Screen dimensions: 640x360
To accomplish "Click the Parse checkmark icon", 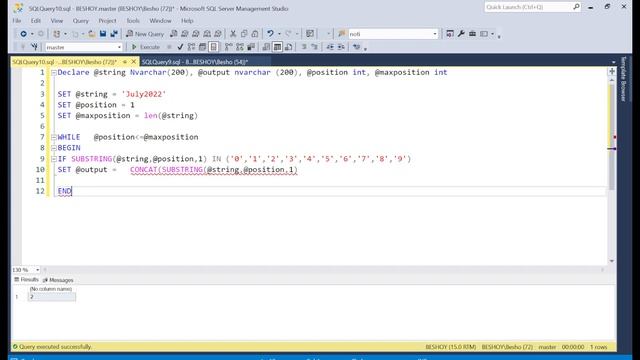I will click(180, 47).
